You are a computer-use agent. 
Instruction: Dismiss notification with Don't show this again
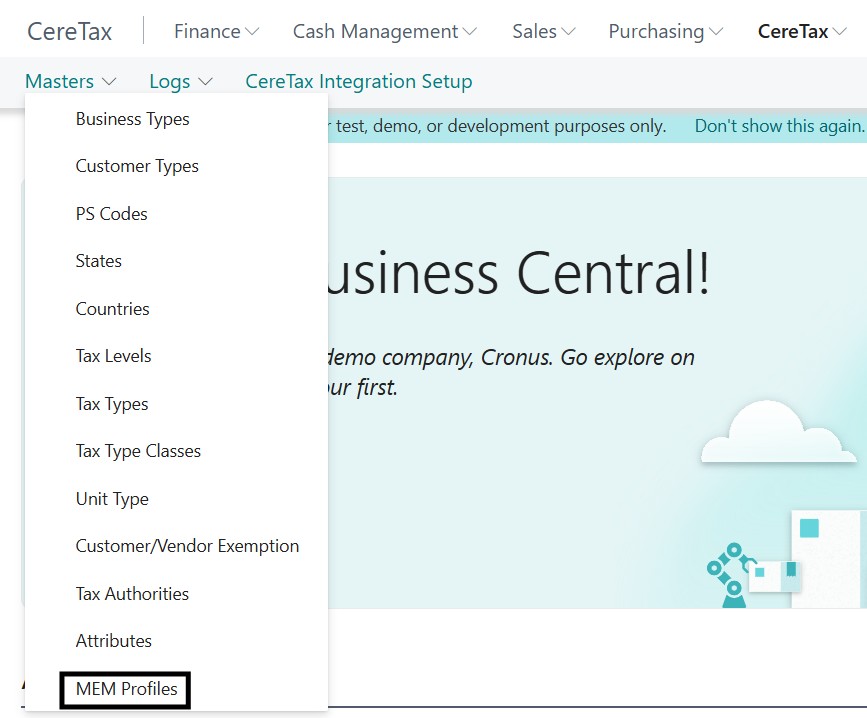(x=780, y=126)
